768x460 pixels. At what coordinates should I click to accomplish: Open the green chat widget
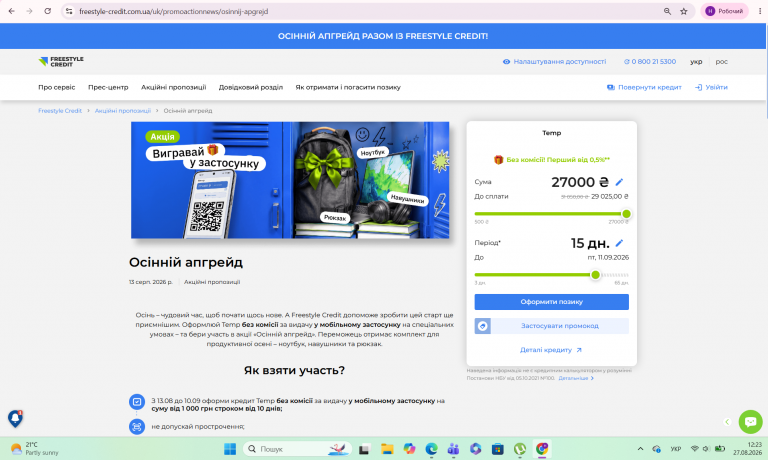coord(750,421)
